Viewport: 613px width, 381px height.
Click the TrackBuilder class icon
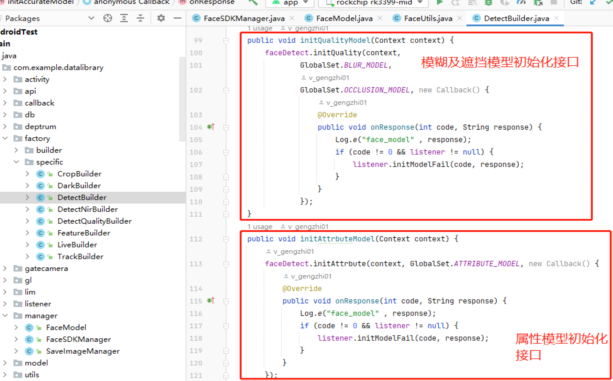point(40,256)
